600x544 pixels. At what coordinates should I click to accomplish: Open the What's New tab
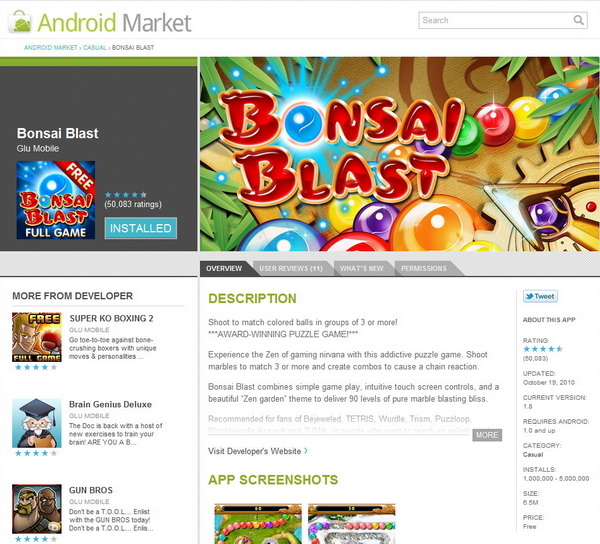pos(362,268)
